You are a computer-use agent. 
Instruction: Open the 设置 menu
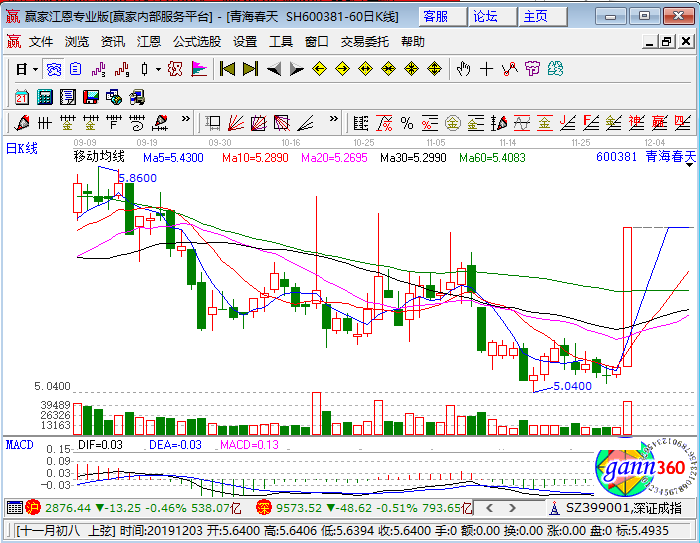[245, 42]
